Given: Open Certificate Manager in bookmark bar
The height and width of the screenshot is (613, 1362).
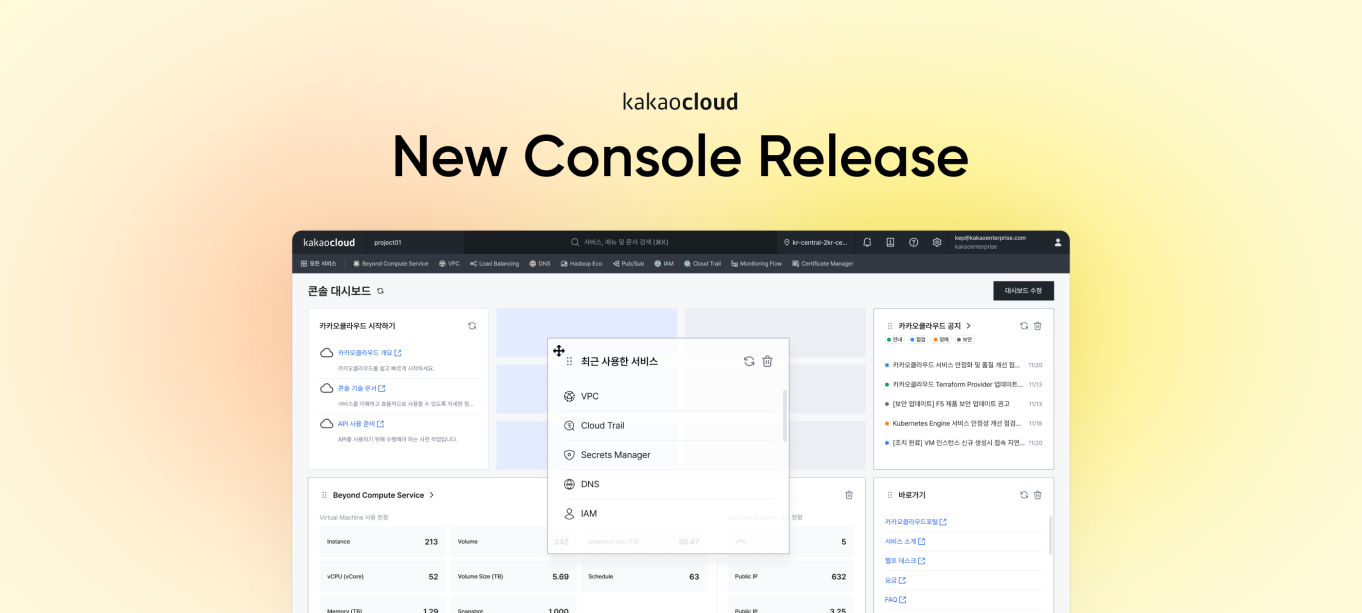Looking at the screenshot, I should click(823, 264).
